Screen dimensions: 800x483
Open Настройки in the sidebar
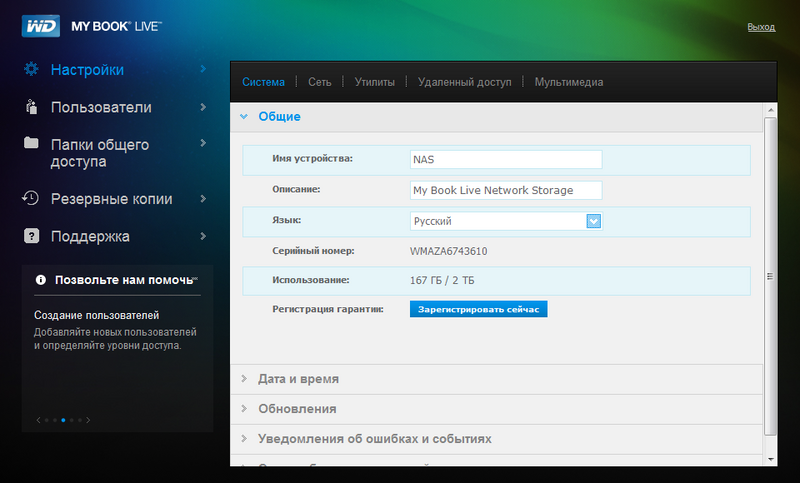[87, 69]
